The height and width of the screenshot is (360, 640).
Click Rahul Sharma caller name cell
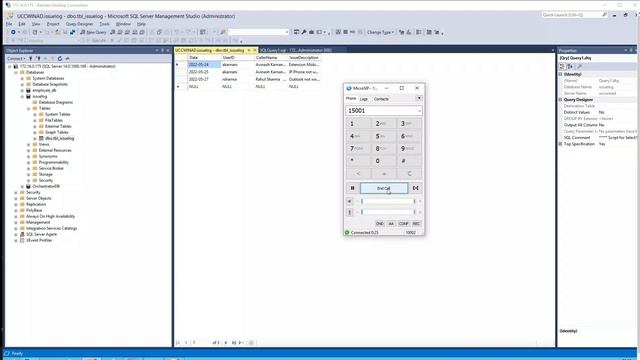pos(270,79)
